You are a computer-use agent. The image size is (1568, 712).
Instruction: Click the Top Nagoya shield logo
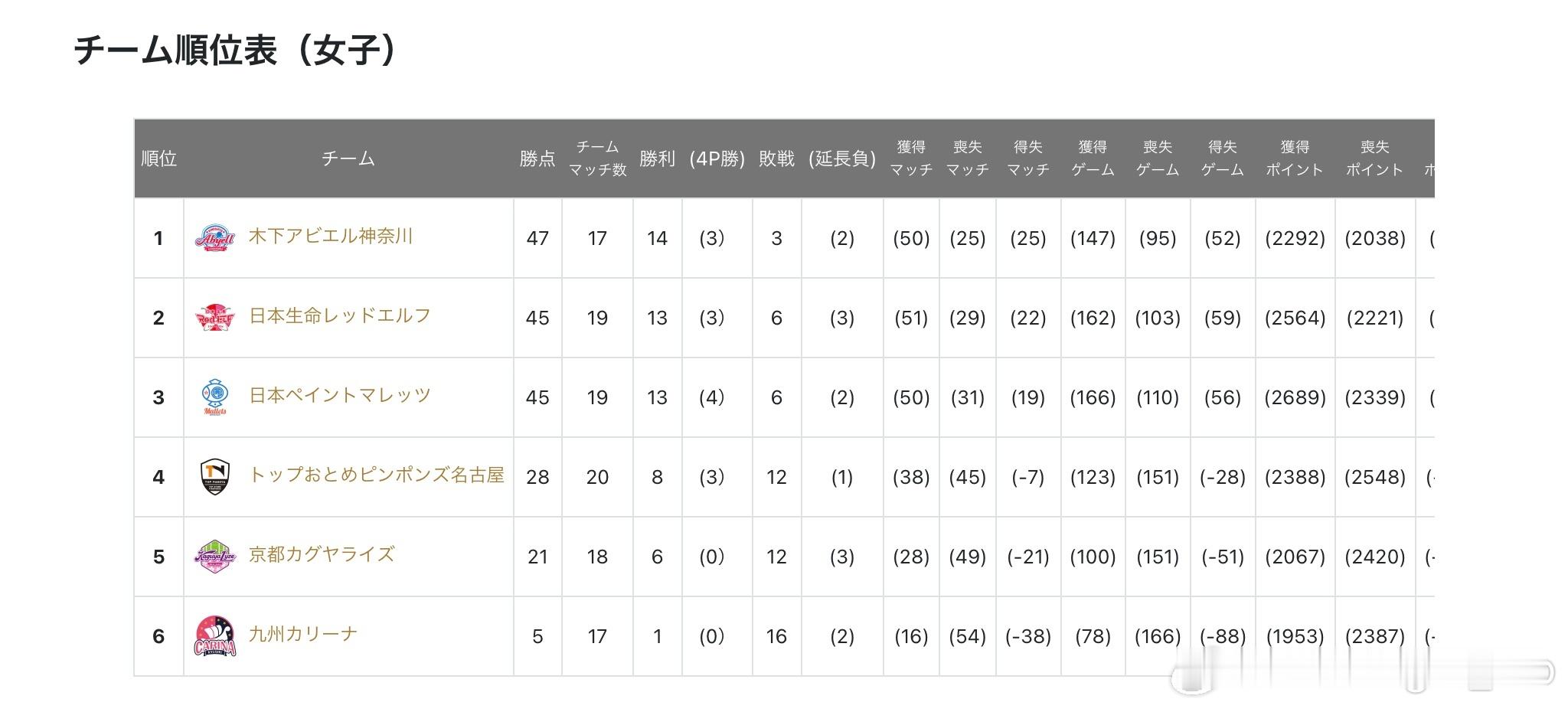(215, 476)
